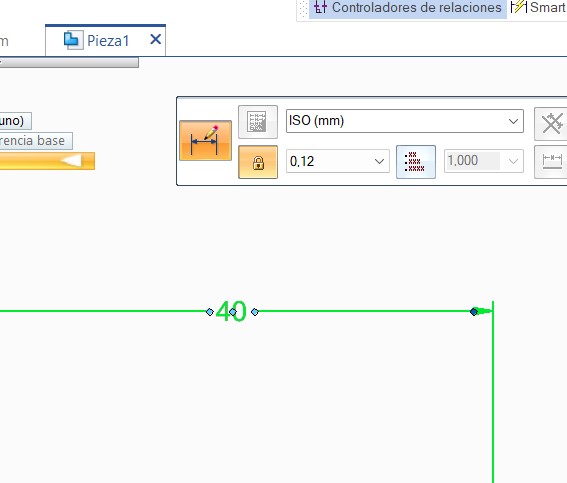Select the 40 dimension value
This screenshot has height=483, width=567.
[231, 311]
